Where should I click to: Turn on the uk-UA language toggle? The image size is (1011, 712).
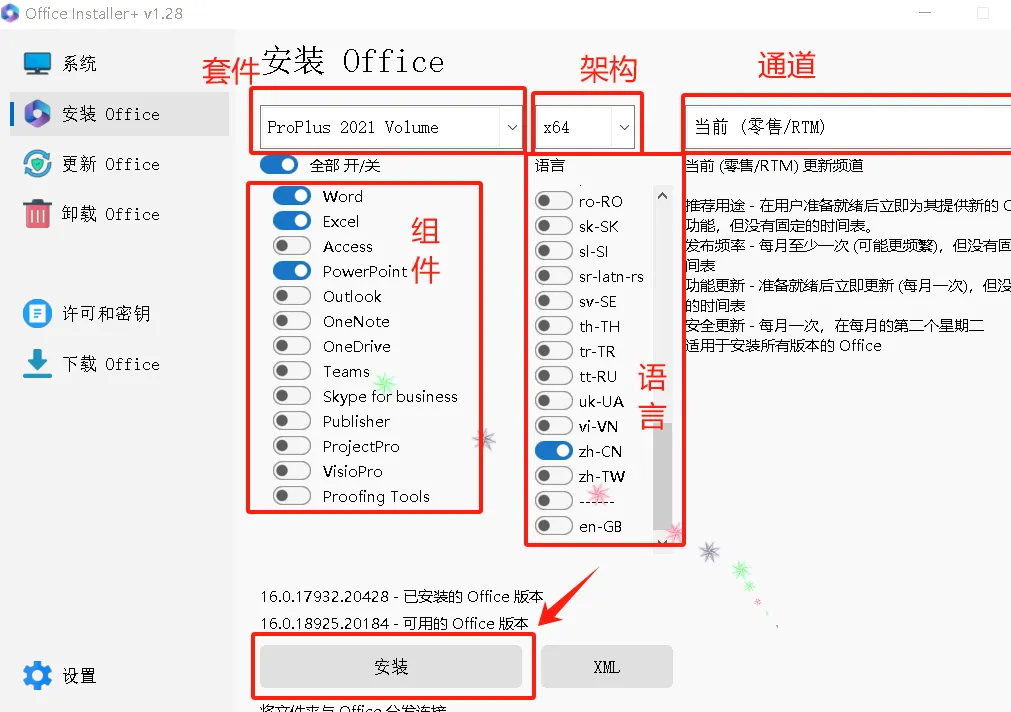coord(554,400)
